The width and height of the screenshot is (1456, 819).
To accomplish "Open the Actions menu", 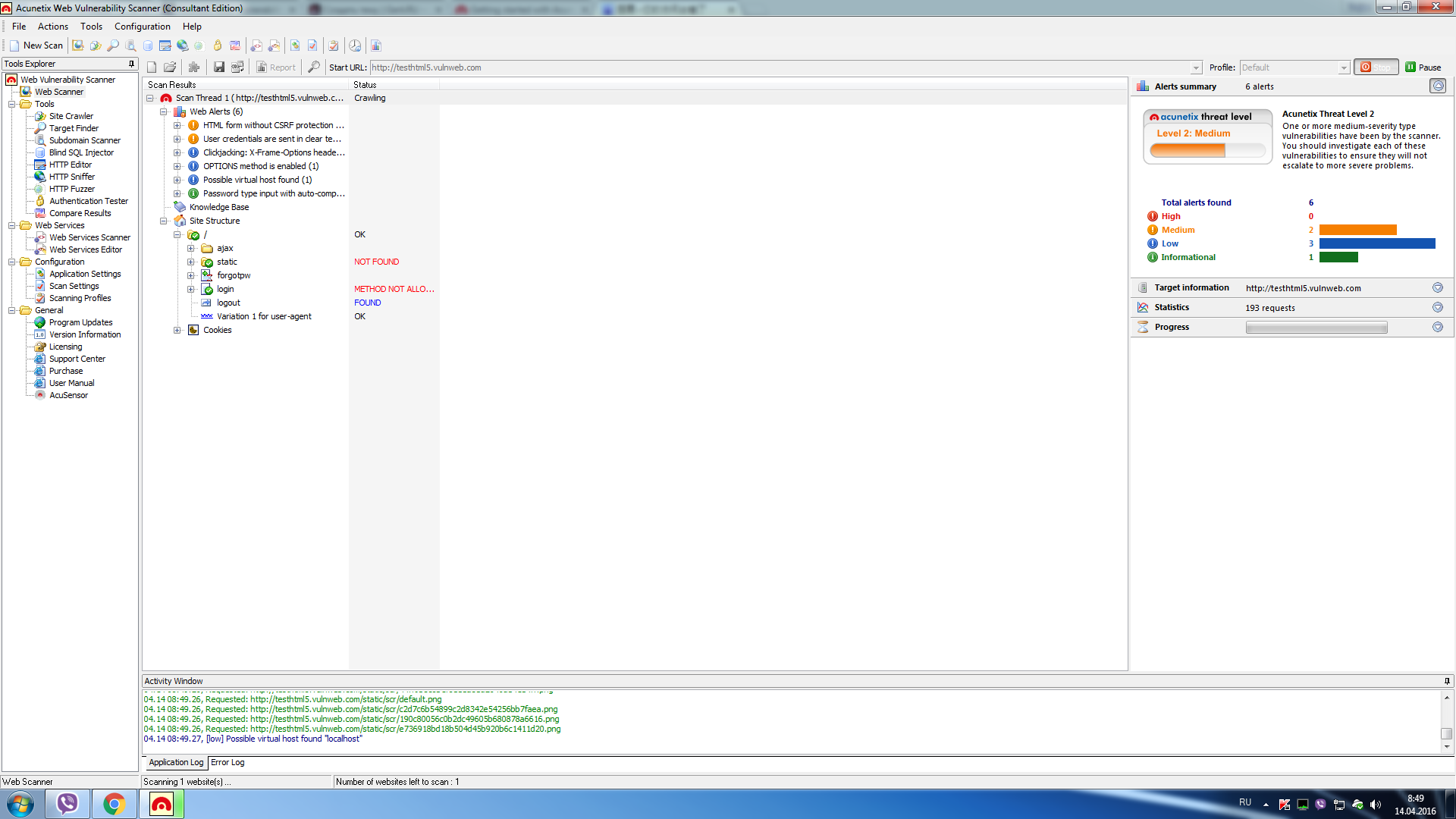I will (x=53, y=27).
